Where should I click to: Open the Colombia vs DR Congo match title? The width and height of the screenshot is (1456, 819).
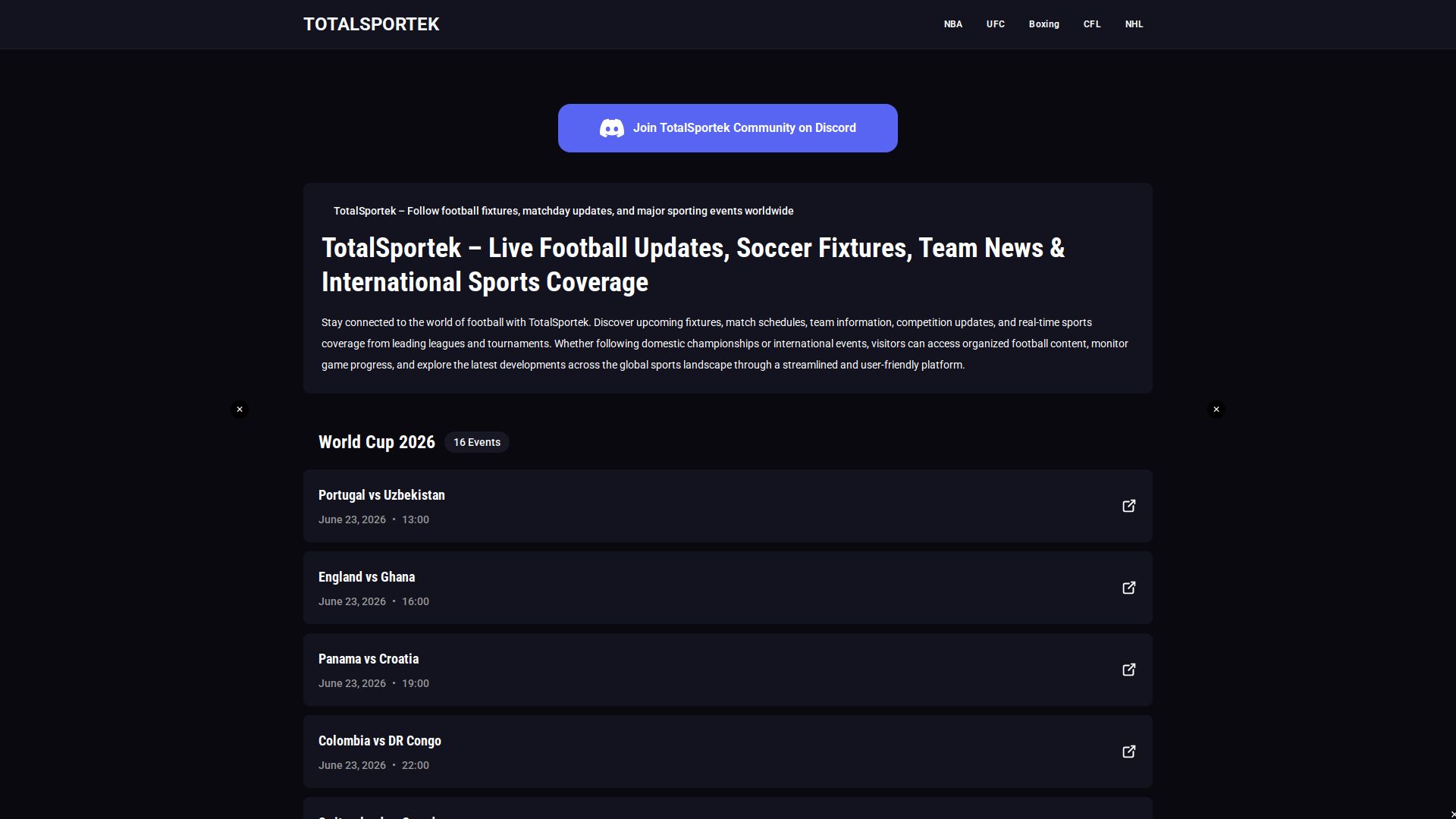click(x=380, y=741)
